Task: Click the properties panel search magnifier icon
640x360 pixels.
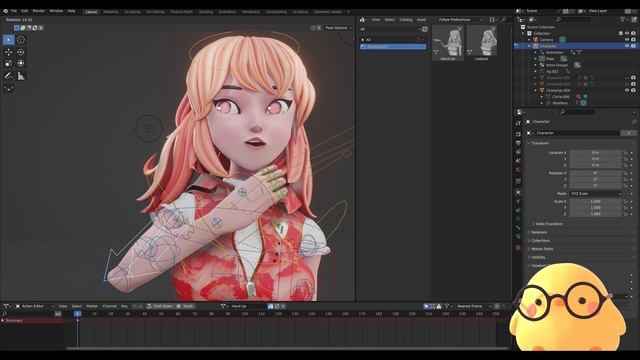Action: (x=562, y=112)
